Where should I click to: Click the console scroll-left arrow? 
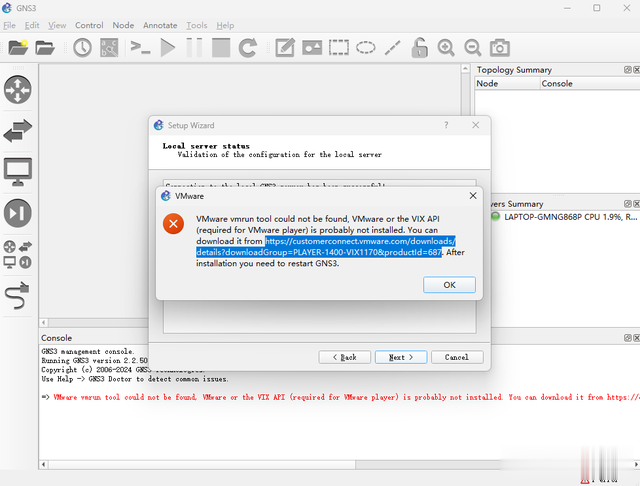point(44,464)
